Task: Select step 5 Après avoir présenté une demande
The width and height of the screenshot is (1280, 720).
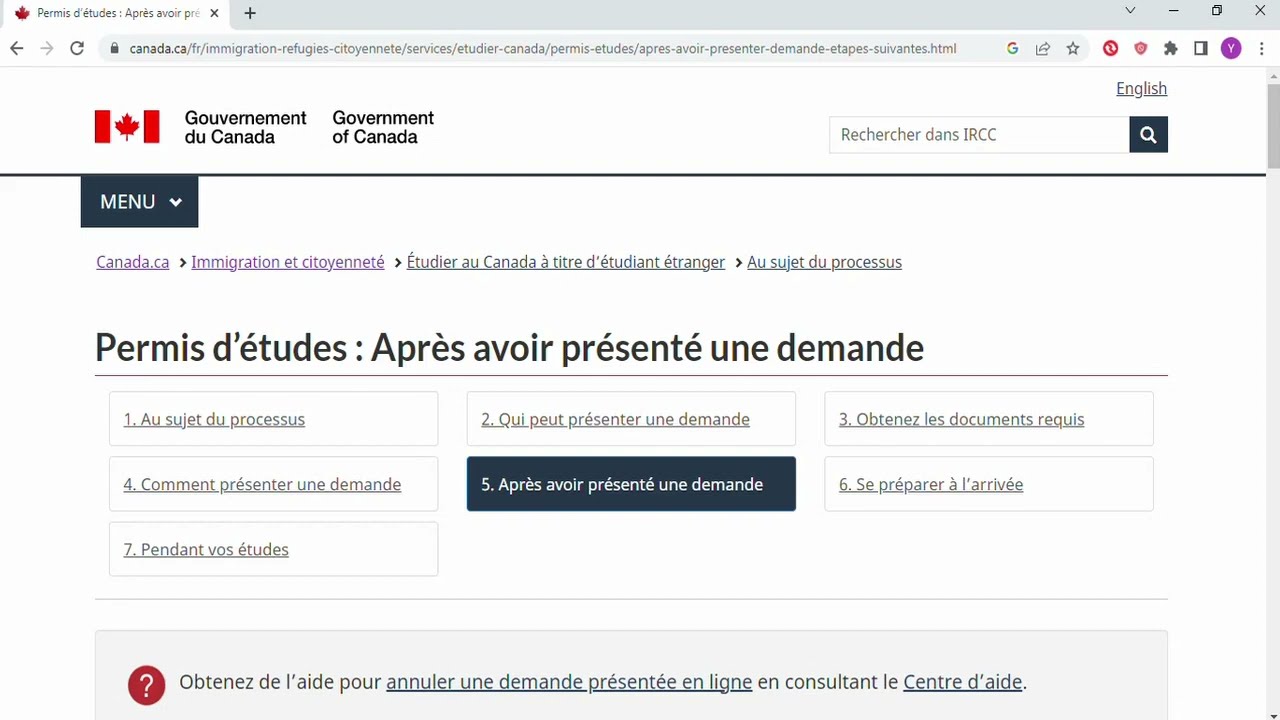Action: (x=631, y=484)
